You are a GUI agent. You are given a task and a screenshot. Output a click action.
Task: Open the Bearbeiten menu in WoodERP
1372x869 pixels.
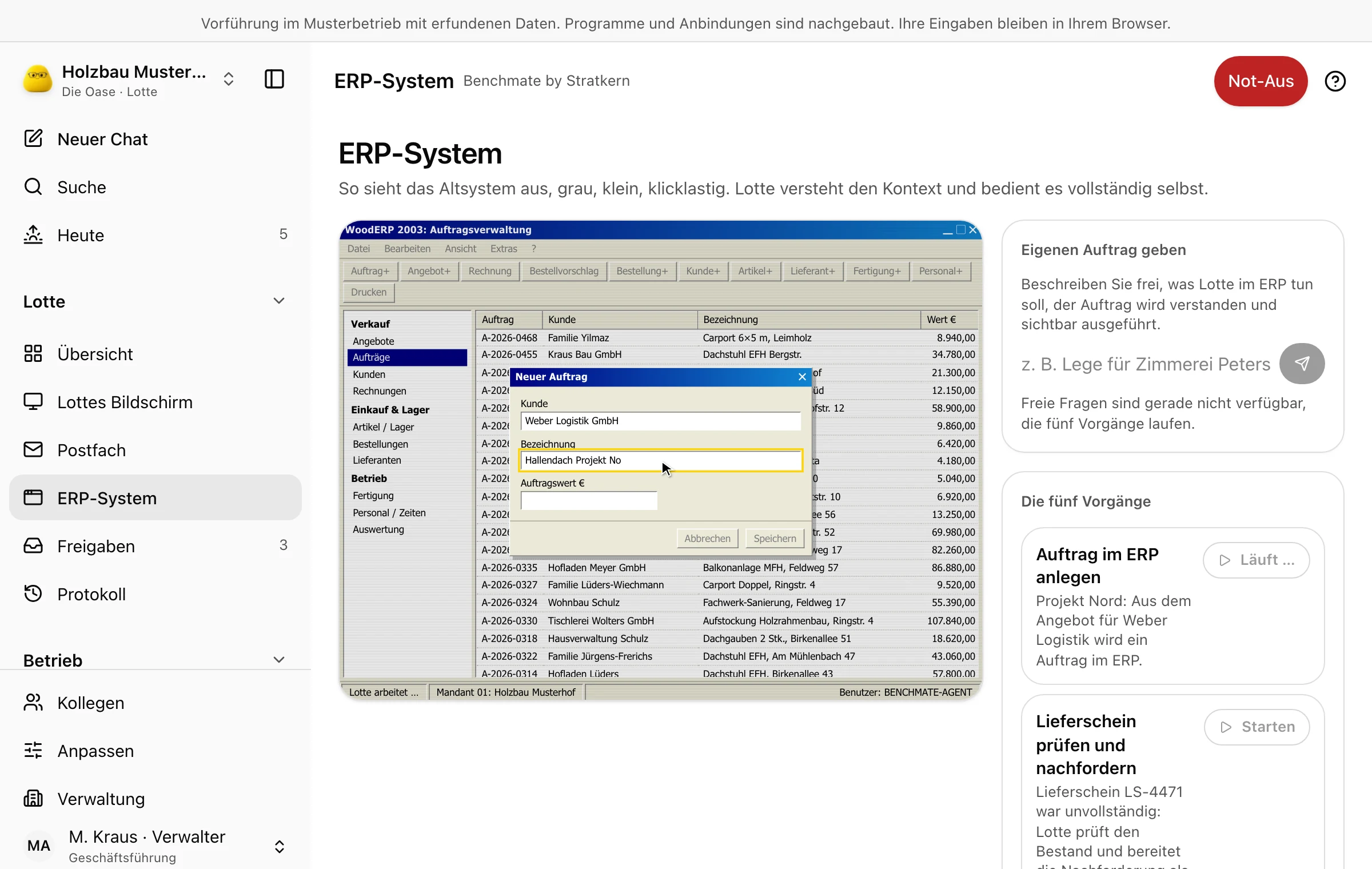point(407,249)
